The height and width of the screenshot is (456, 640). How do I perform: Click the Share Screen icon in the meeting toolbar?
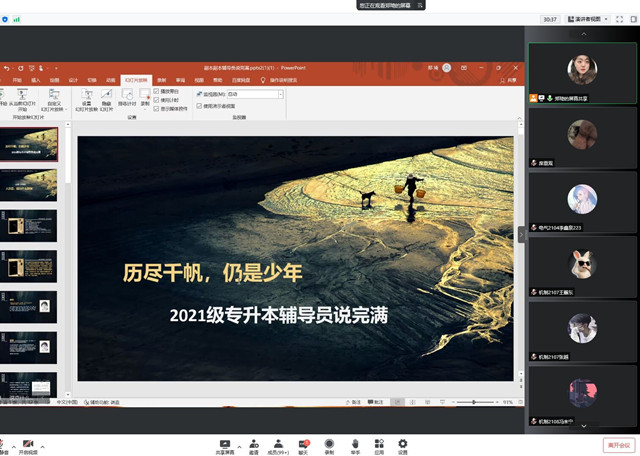pos(225,444)
